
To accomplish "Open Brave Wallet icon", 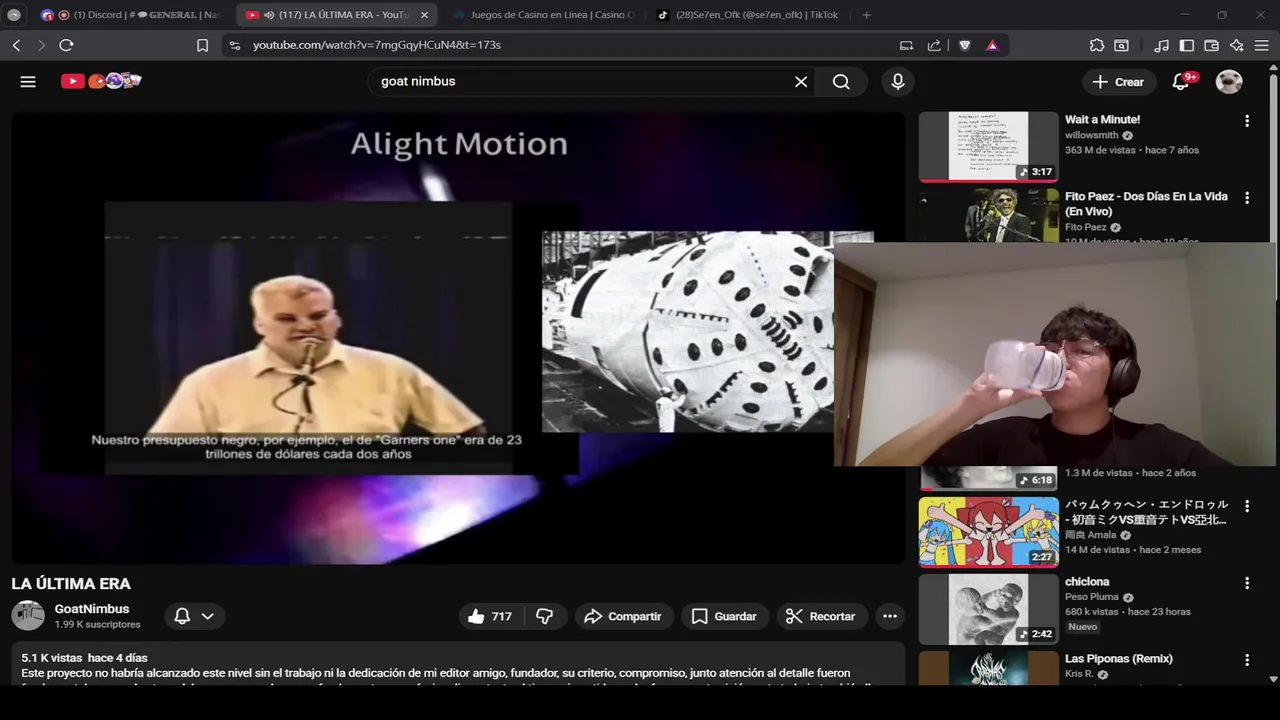I will pos(1212,45).
